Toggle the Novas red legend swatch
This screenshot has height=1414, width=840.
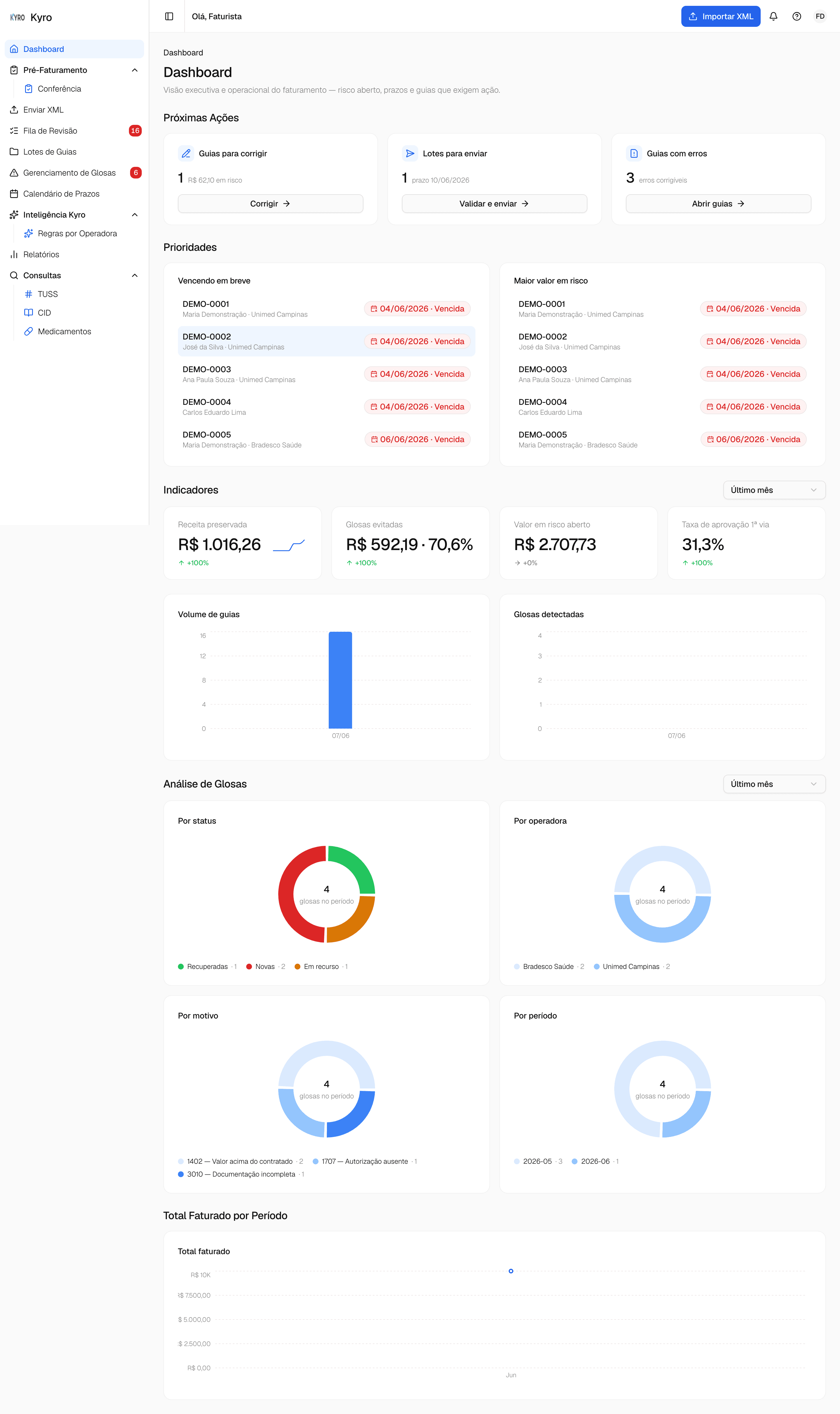pos(249,967)
